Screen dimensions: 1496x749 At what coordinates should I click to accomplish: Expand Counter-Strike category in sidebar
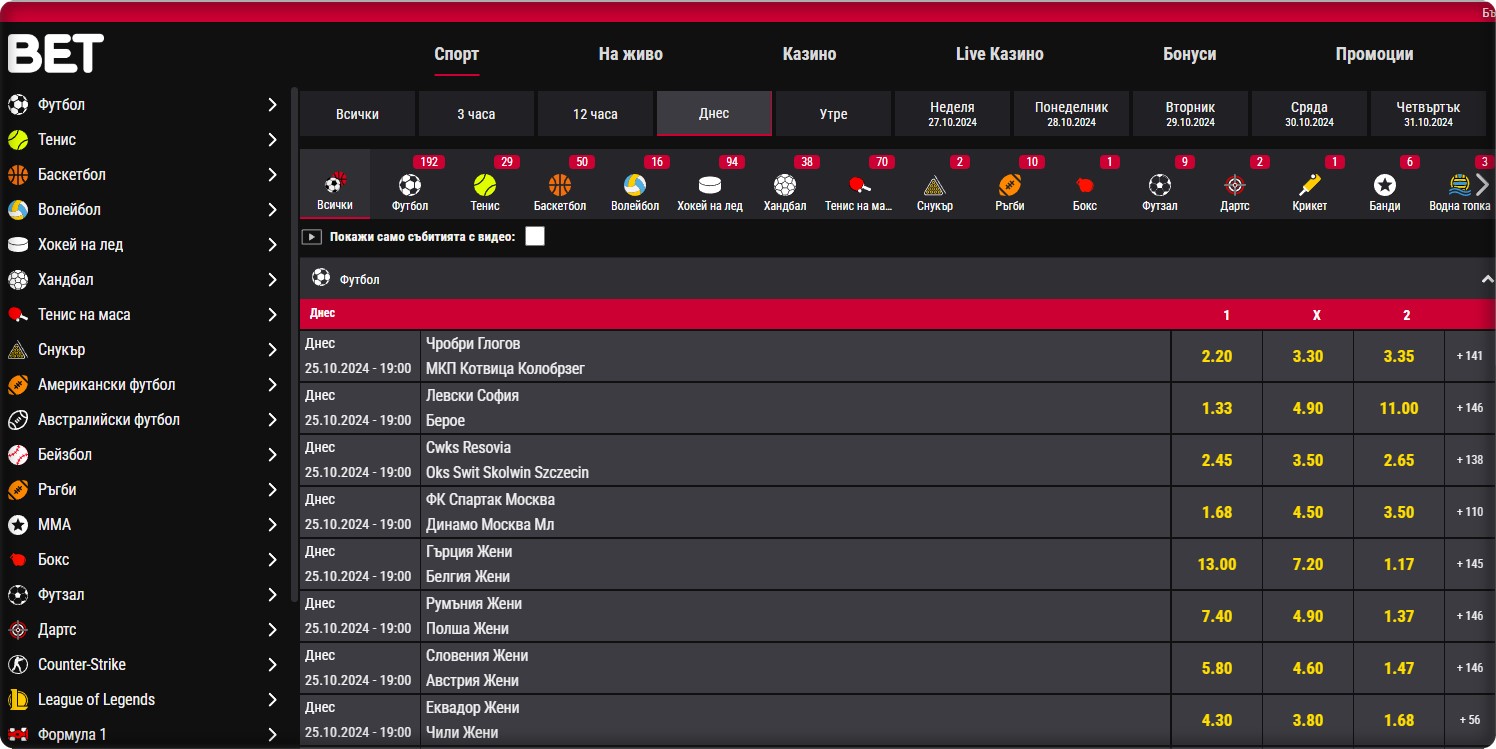[272, 665]
